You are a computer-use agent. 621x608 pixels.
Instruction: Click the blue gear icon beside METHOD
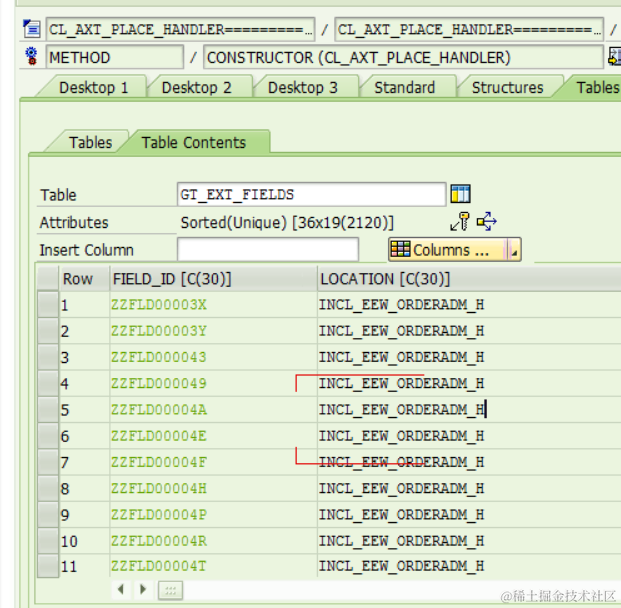31,56
